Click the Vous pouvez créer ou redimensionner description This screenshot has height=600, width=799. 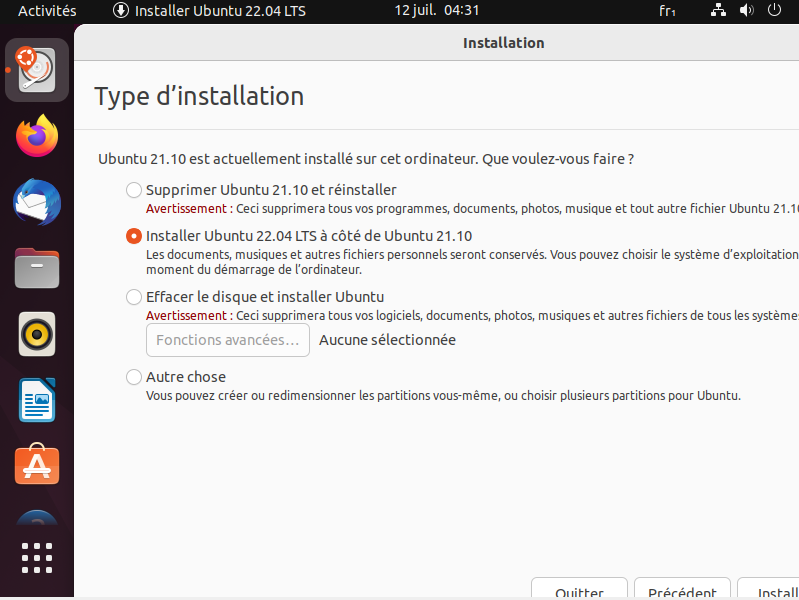click(443, 396)
